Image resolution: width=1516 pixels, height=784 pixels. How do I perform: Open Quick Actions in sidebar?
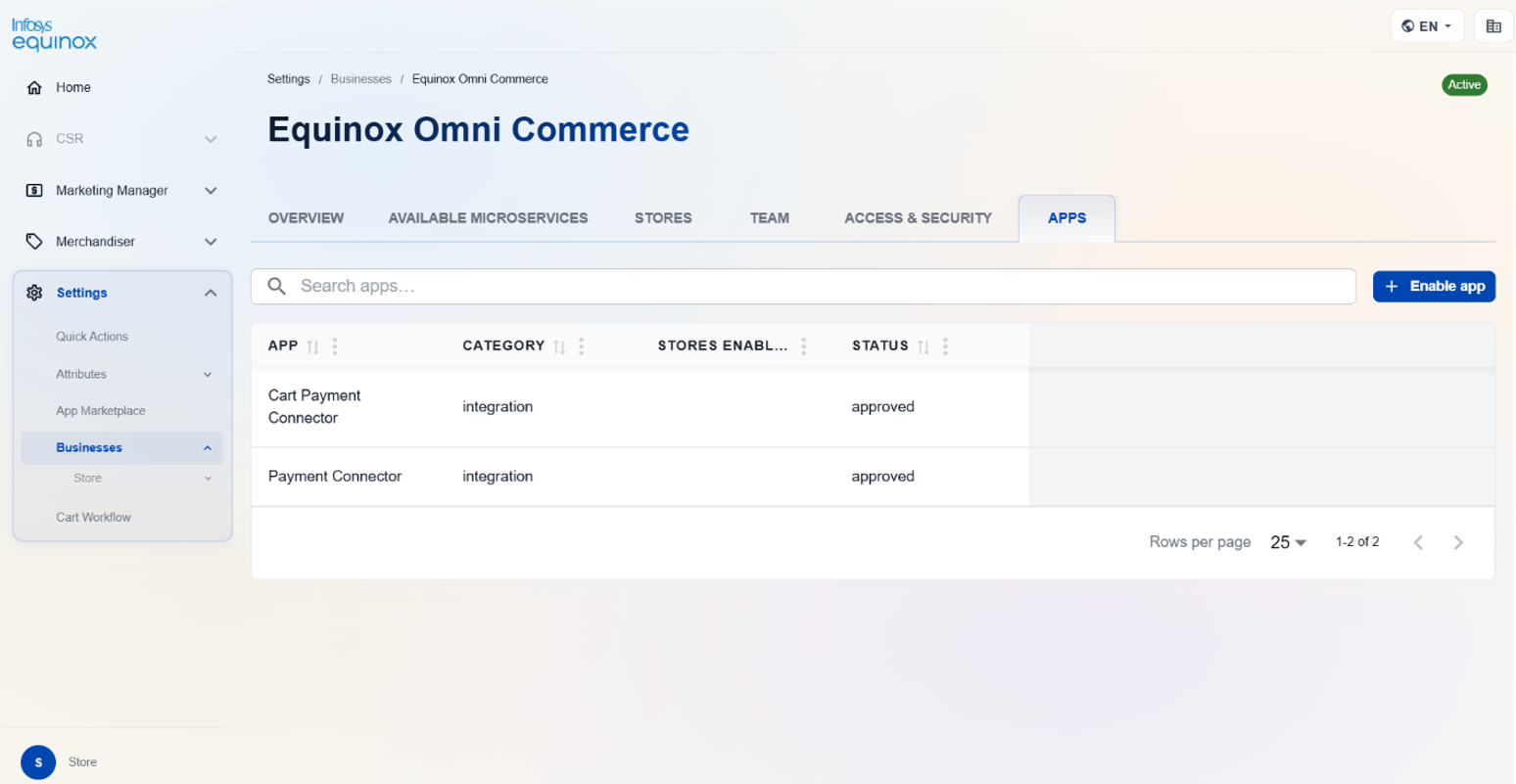coord(92,337)
